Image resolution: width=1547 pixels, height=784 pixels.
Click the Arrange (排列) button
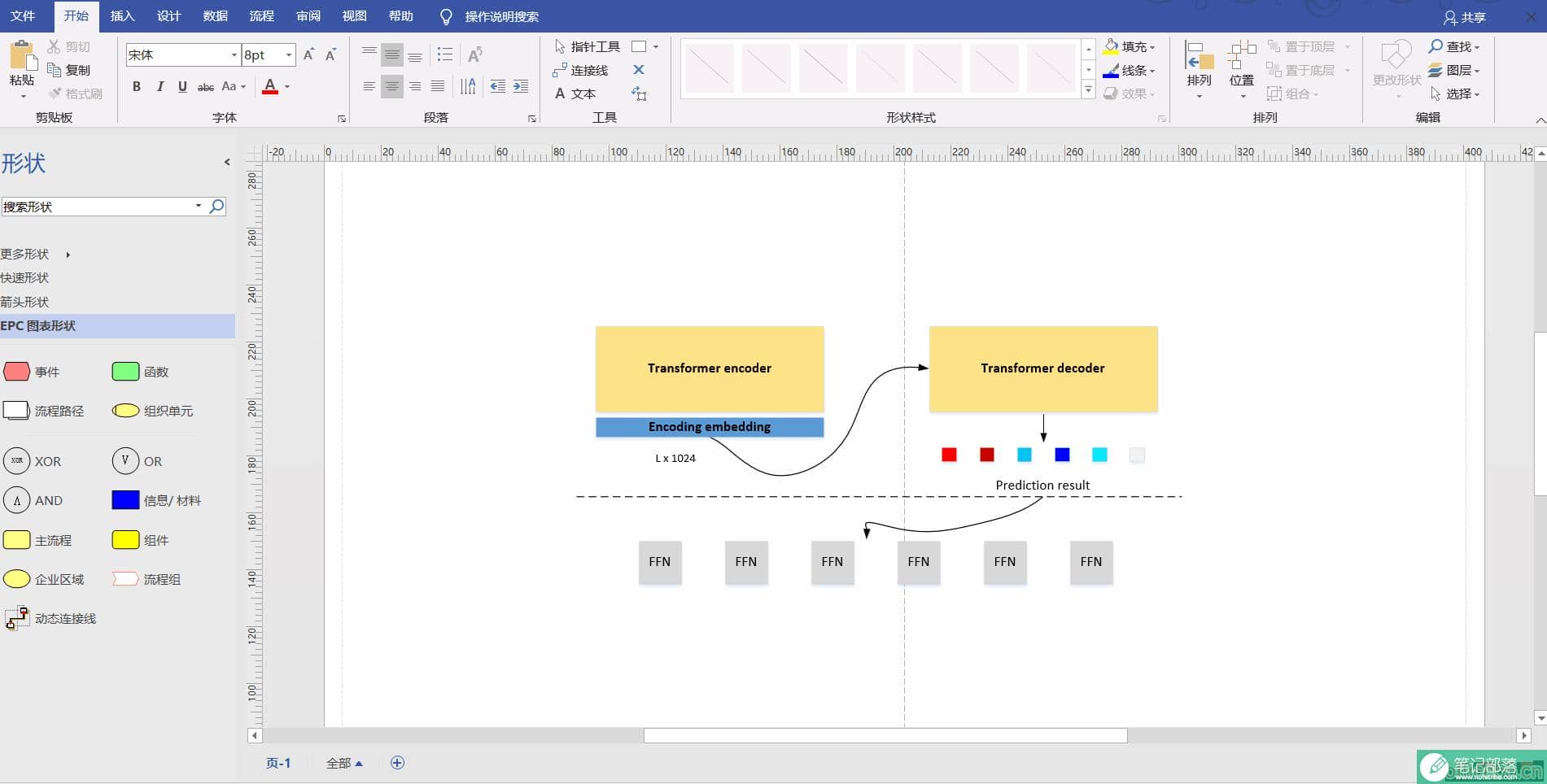[x=1199, y=69]
